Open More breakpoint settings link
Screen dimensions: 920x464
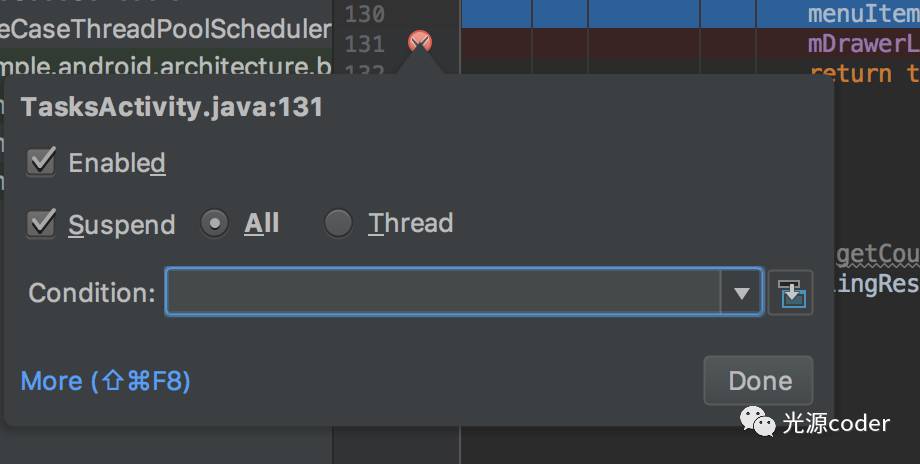point(106,381)
